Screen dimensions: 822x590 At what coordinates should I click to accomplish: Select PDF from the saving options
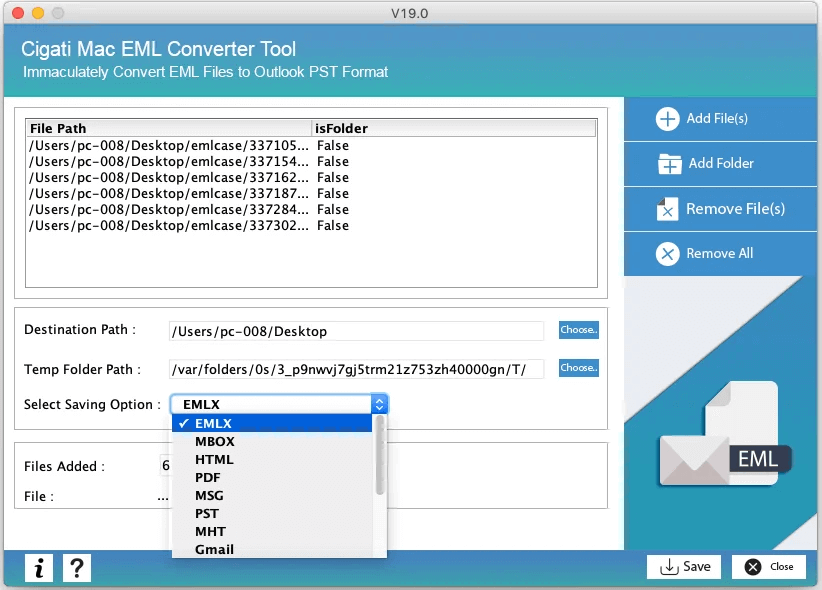pos(272,478)
